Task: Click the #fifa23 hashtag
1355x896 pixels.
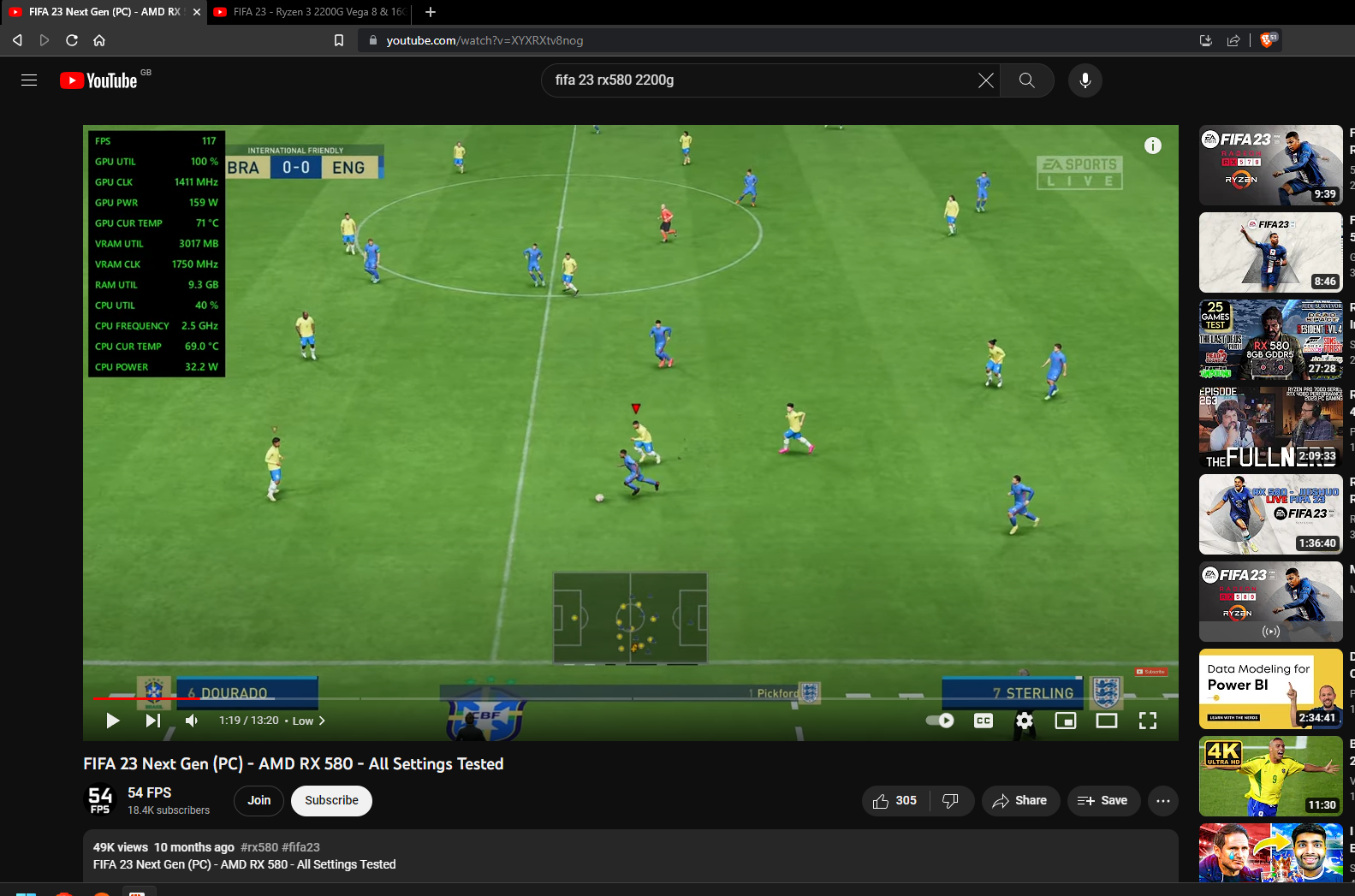Action: pyautogui.click(x=300, y=847)
